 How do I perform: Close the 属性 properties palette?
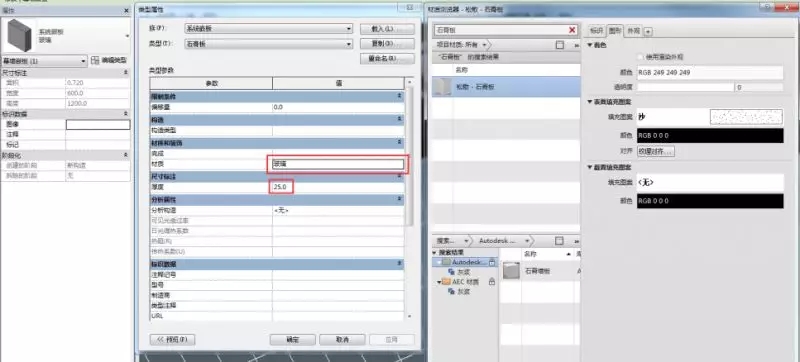point(126,10)
